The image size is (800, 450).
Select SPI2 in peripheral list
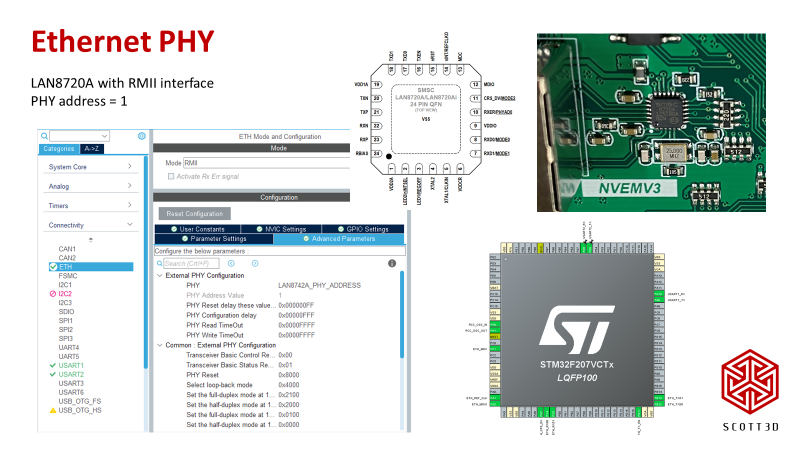[x=65, y=330]
